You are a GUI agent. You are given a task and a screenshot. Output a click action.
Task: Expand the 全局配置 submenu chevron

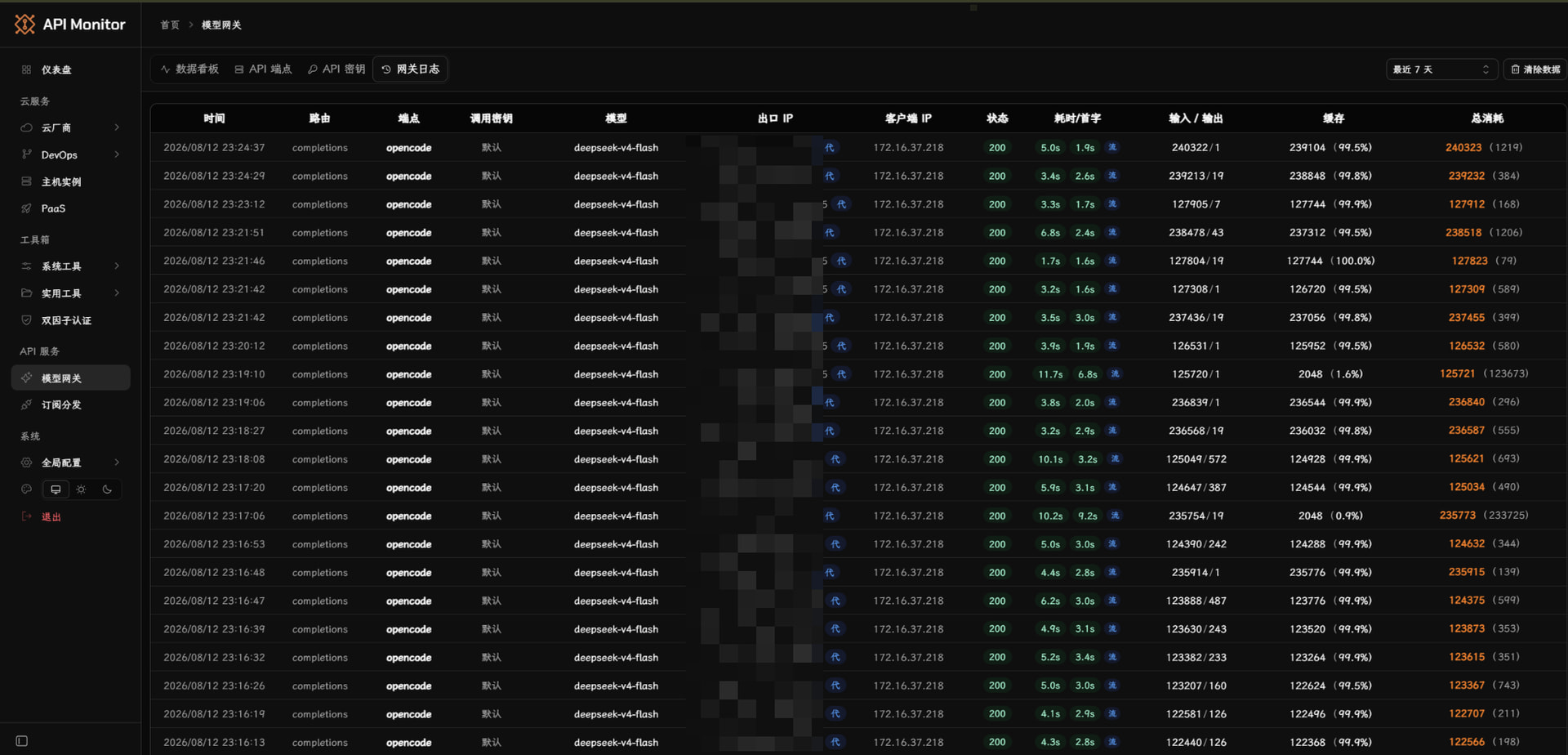point(117,462)
